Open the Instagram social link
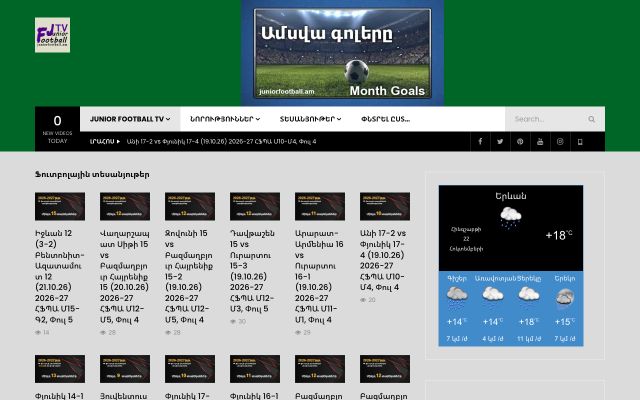 (560, 142)
